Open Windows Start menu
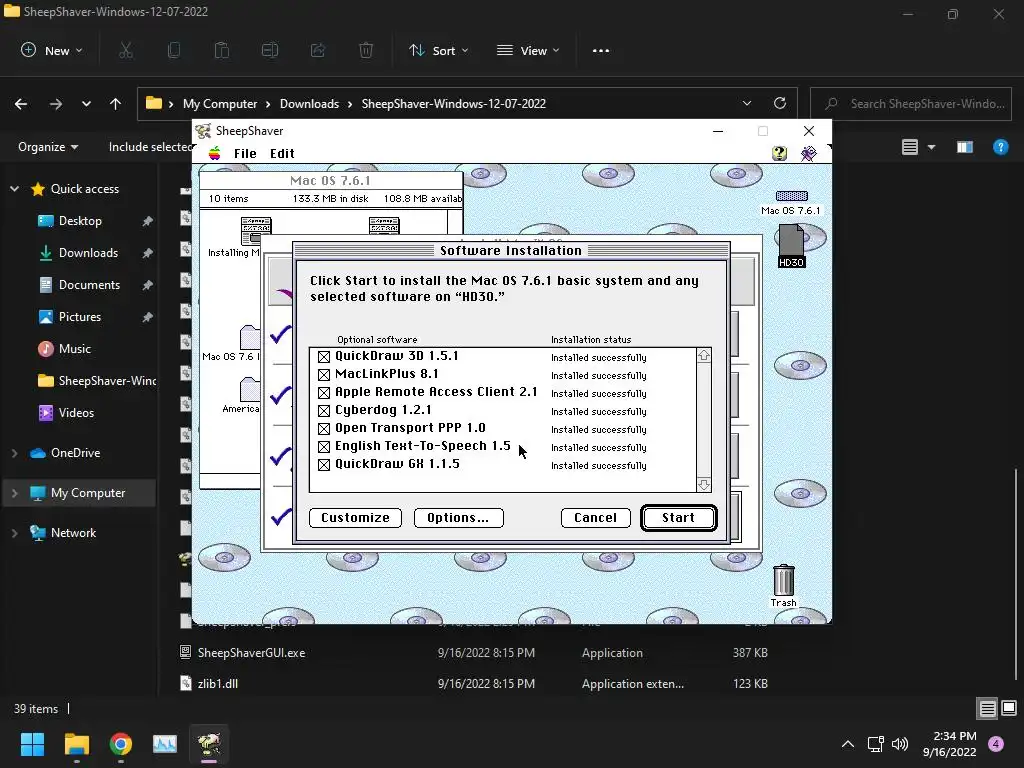Image resolution: width=1024 pixels, height=768 pixels. point(32,744)
